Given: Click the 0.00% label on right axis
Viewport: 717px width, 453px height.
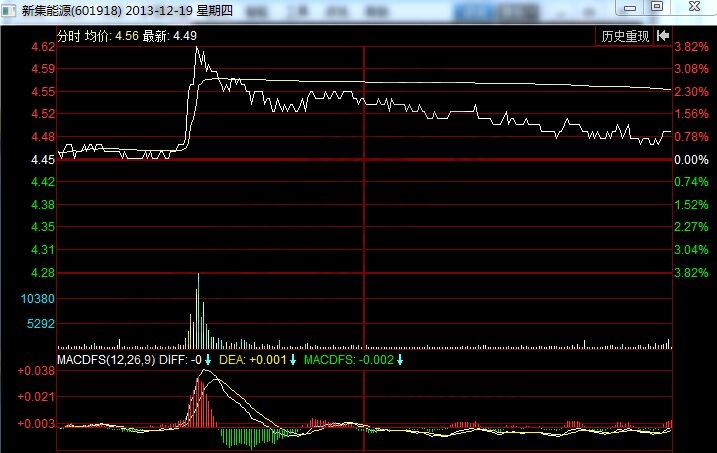Looking at the screenshot, I should point(691,160).
